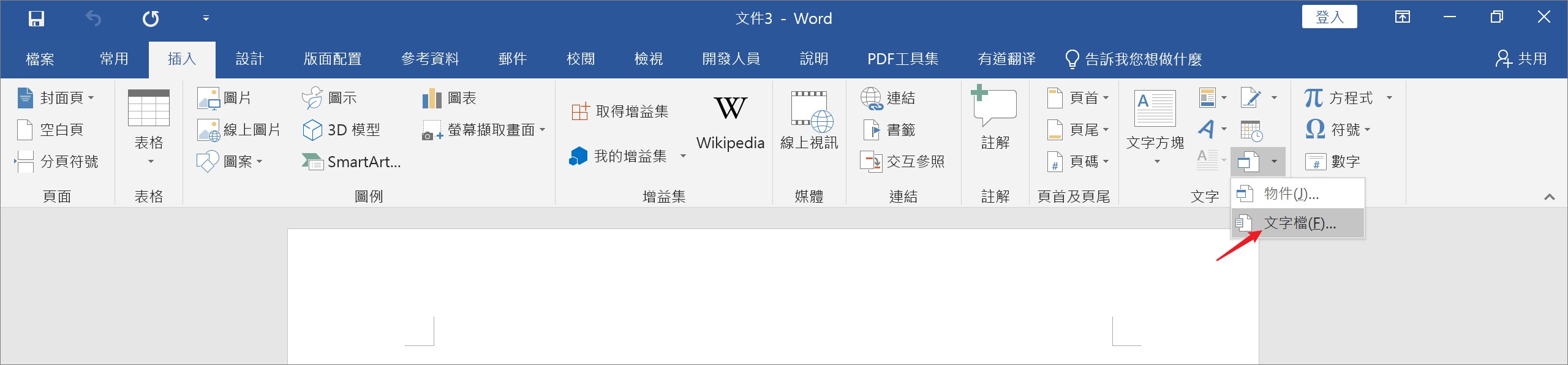This screenshot has width=1568, height=365.
Task: Expand the 方程式 dropdown arrow
Action: (1389, 98)
